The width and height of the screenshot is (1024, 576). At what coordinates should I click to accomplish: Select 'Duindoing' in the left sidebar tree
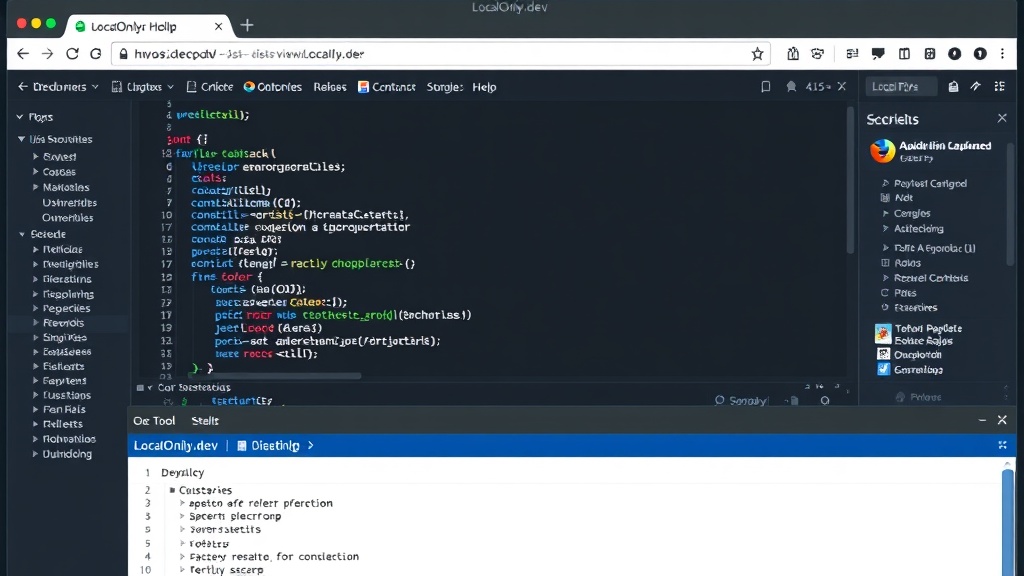[x=67, y=454]
